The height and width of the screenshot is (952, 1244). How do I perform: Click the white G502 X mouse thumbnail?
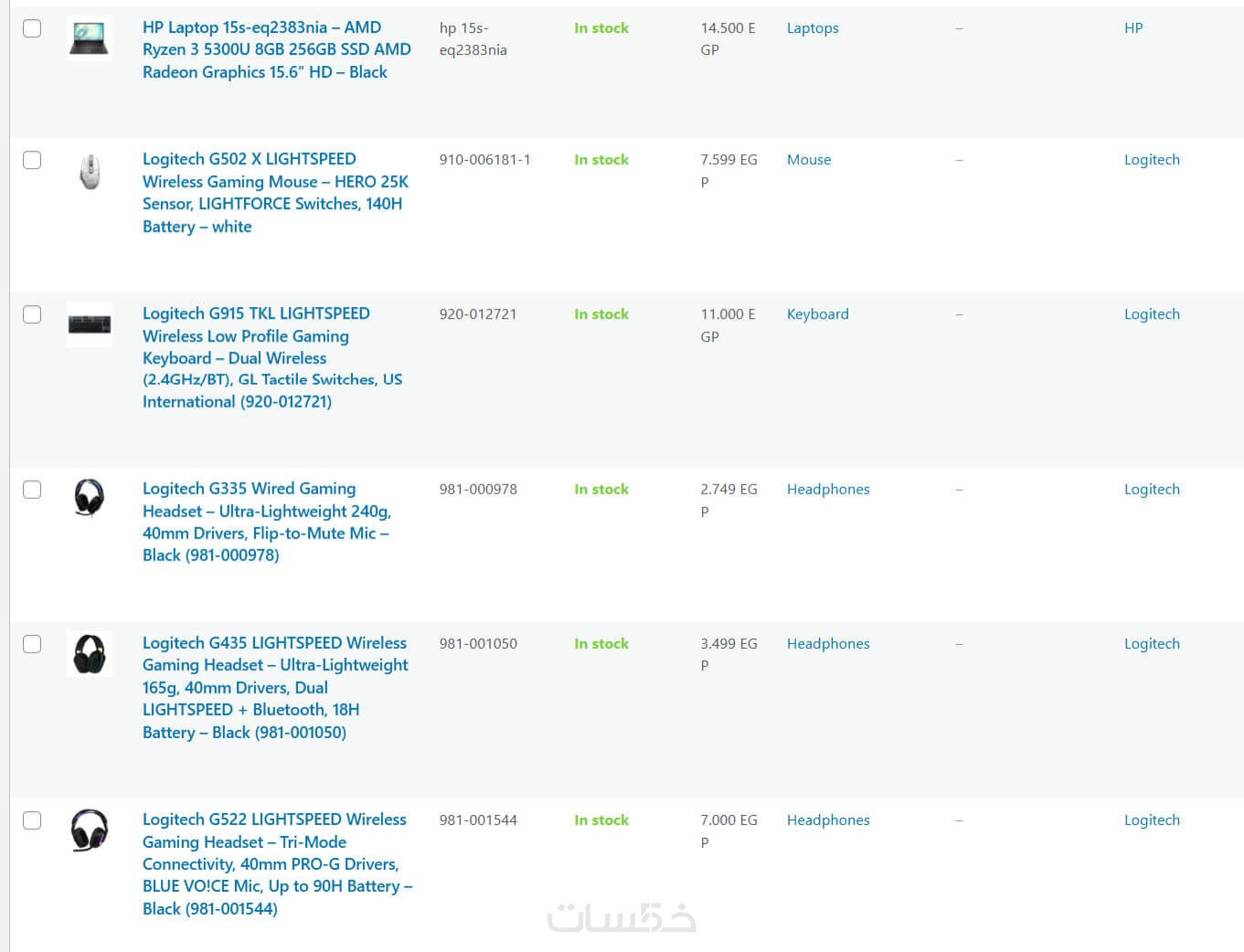click(90, 171)
